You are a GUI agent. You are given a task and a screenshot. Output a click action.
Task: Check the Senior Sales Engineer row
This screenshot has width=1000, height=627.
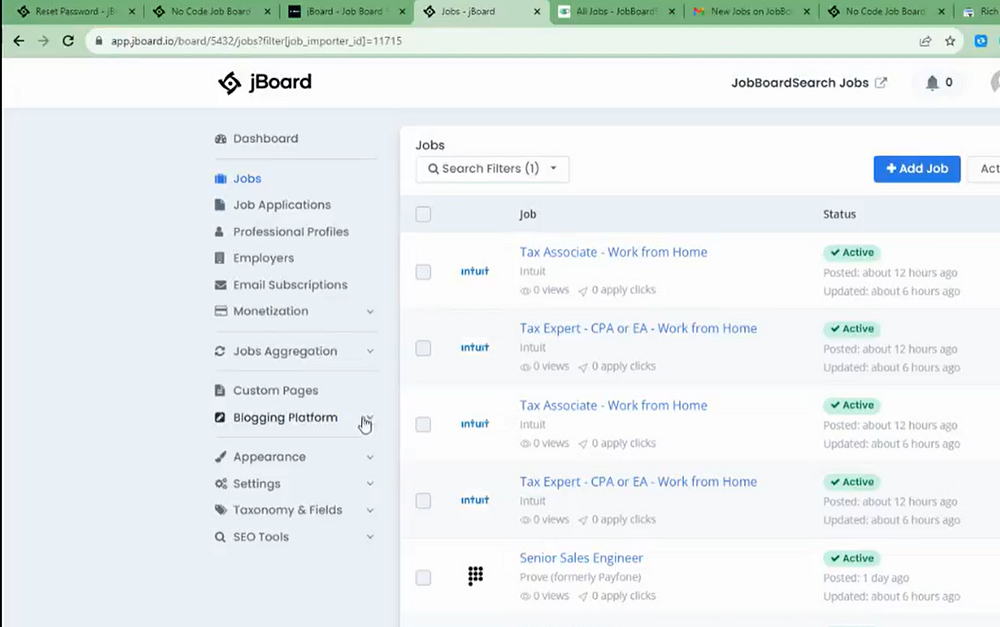click(423, 578)
